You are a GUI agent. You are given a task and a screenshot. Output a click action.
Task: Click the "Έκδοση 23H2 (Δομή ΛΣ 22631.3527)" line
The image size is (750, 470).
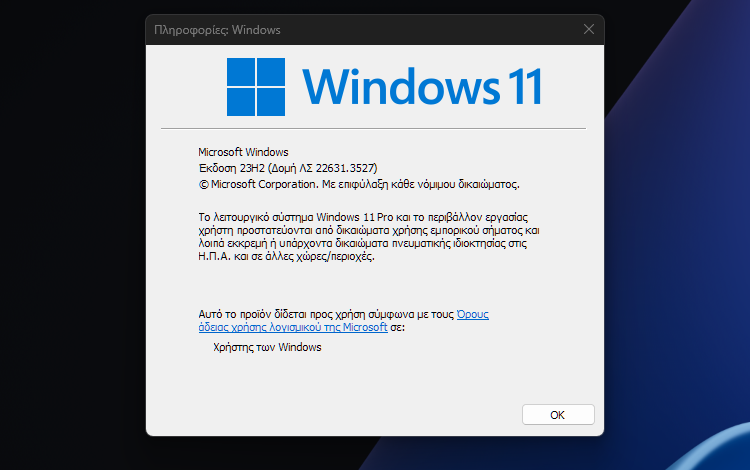click(x=288, y=168)
